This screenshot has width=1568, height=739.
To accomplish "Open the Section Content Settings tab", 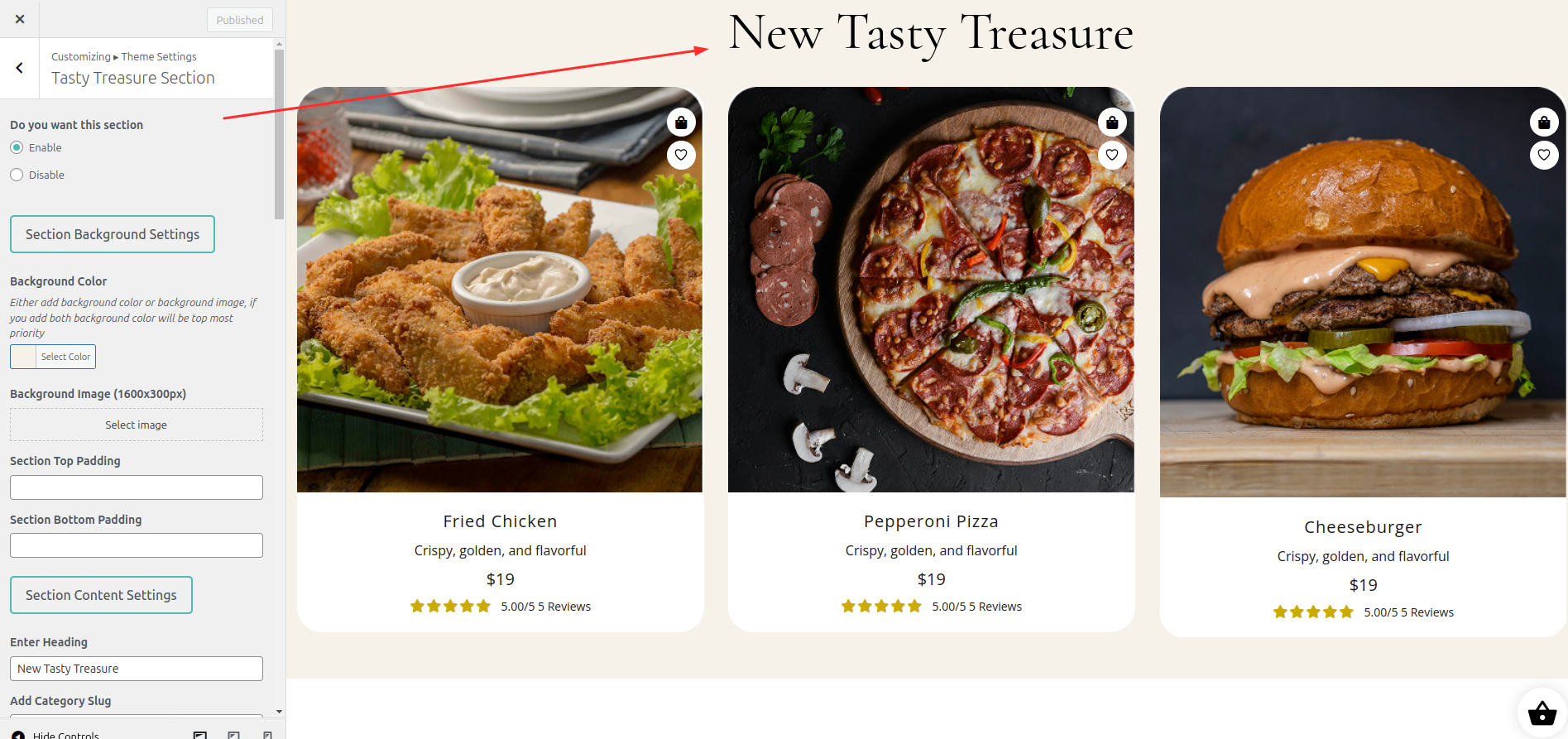I will [101, 595].
